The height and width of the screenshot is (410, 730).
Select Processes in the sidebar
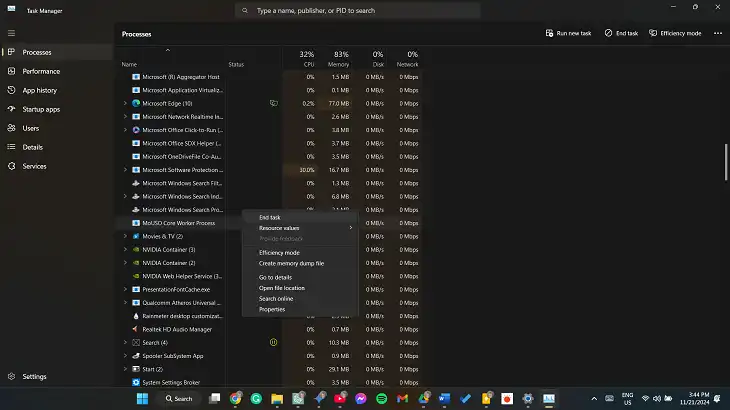pyautogui.click(x=57, y=52)
